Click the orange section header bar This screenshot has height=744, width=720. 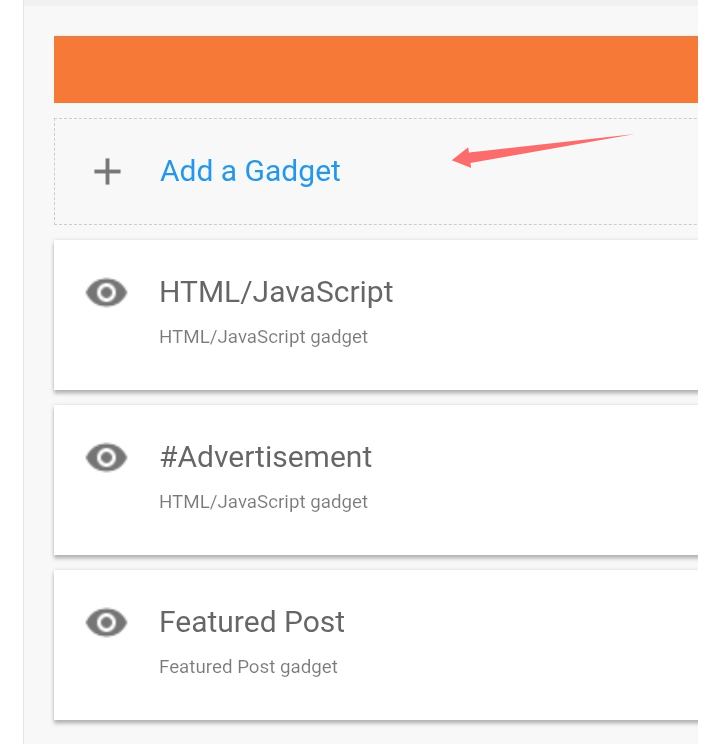[x=375, y=69]
